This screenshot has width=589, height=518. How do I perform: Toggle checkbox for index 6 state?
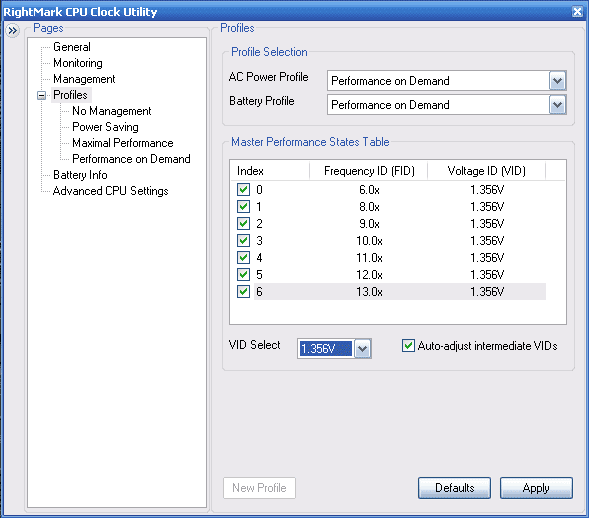pyautogui.click(x=243, y=291)
